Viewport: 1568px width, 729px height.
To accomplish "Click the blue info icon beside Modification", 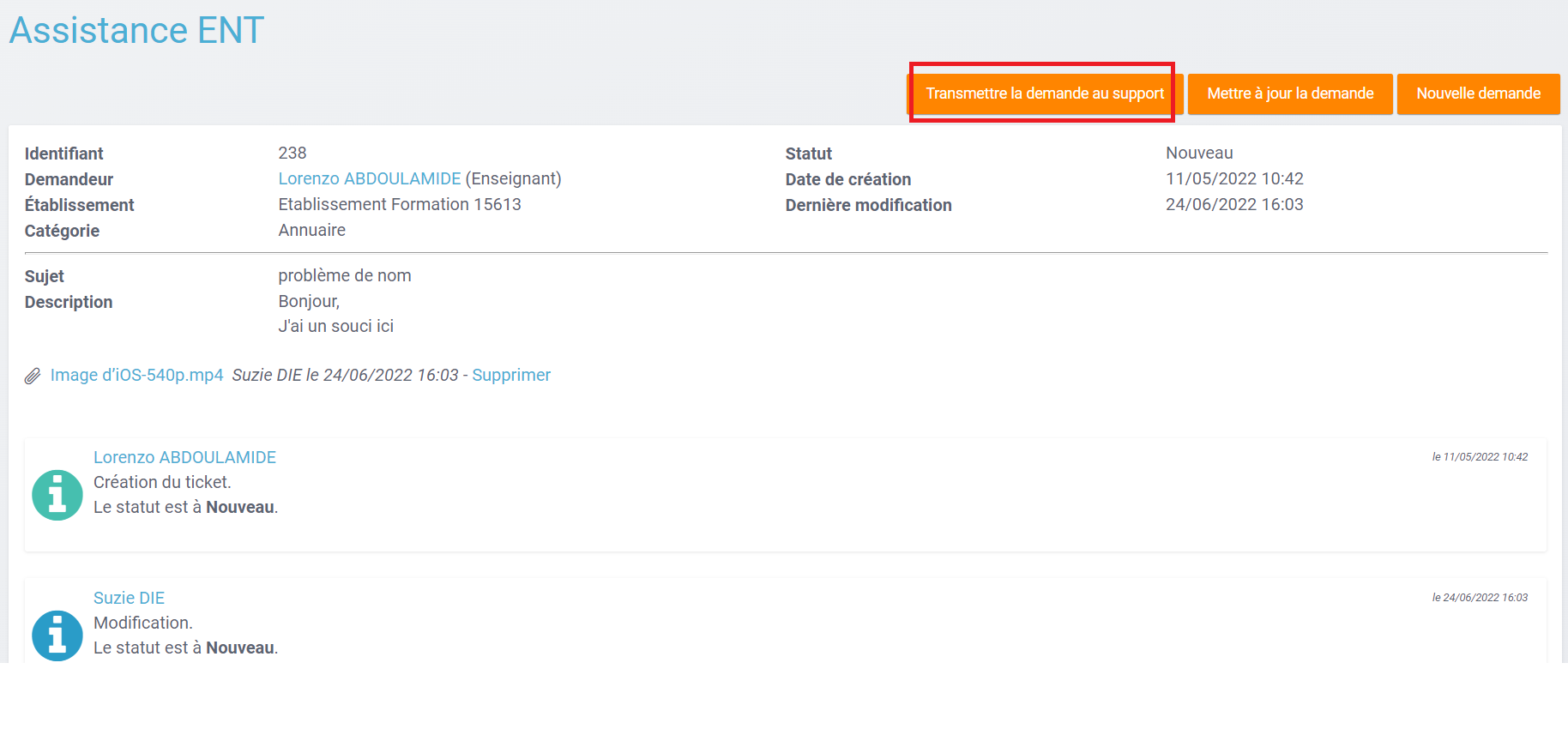I will (57, 636).
